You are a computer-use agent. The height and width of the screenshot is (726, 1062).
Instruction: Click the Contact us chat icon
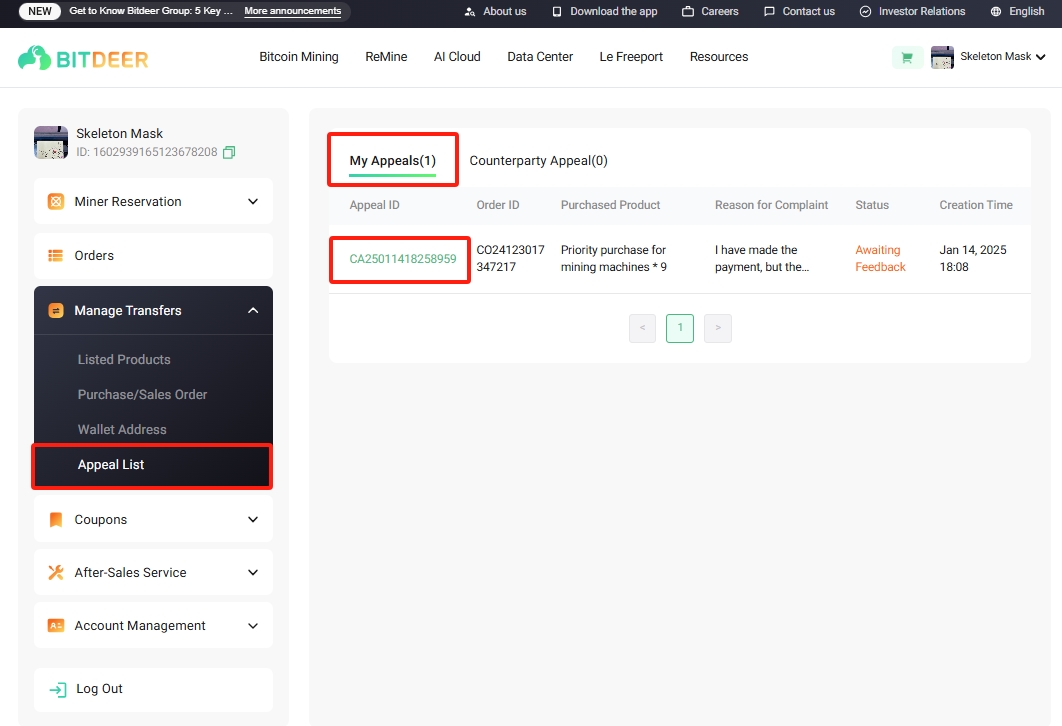(769, 12)
